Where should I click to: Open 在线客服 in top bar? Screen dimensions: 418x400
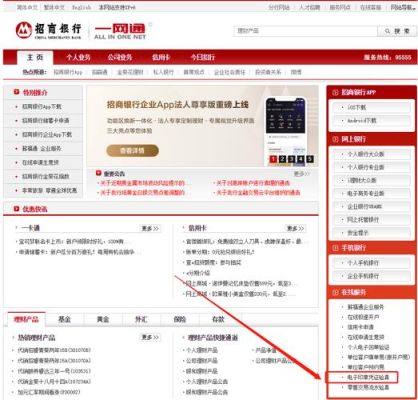pos(370,7)
